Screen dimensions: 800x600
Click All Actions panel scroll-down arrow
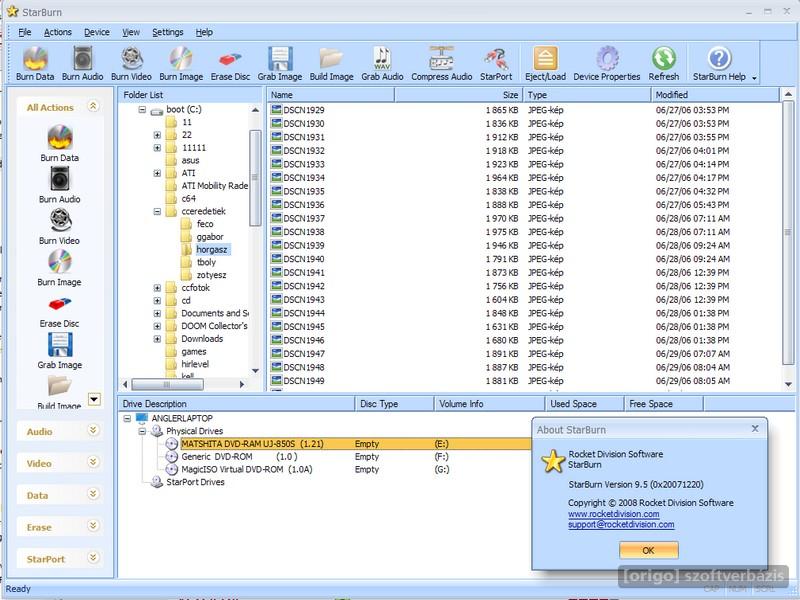pyautogui.click(x=94, y=399)
